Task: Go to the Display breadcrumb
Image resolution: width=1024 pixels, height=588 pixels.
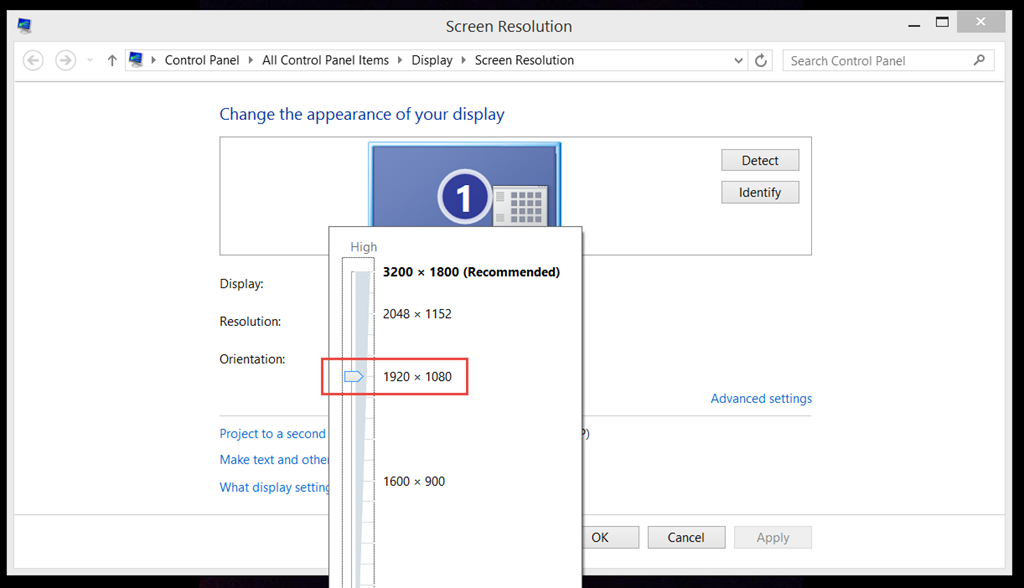Action: click(432, 60)
